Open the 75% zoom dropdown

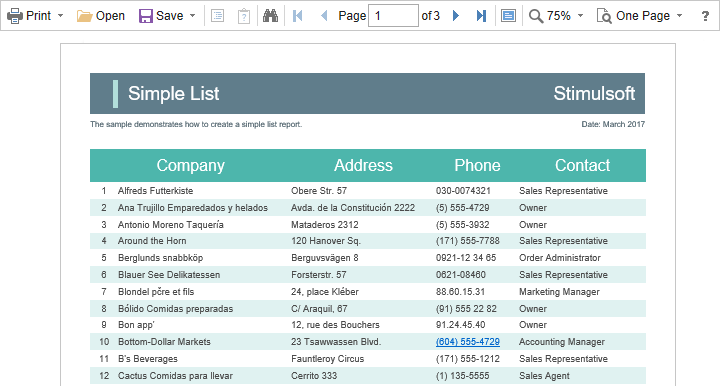pyautogui.click(x=580, y=16)
